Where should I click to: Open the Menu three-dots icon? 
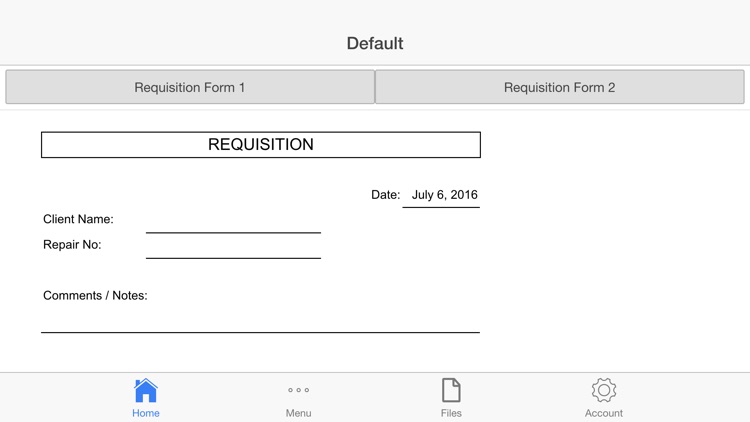(298, 390)
